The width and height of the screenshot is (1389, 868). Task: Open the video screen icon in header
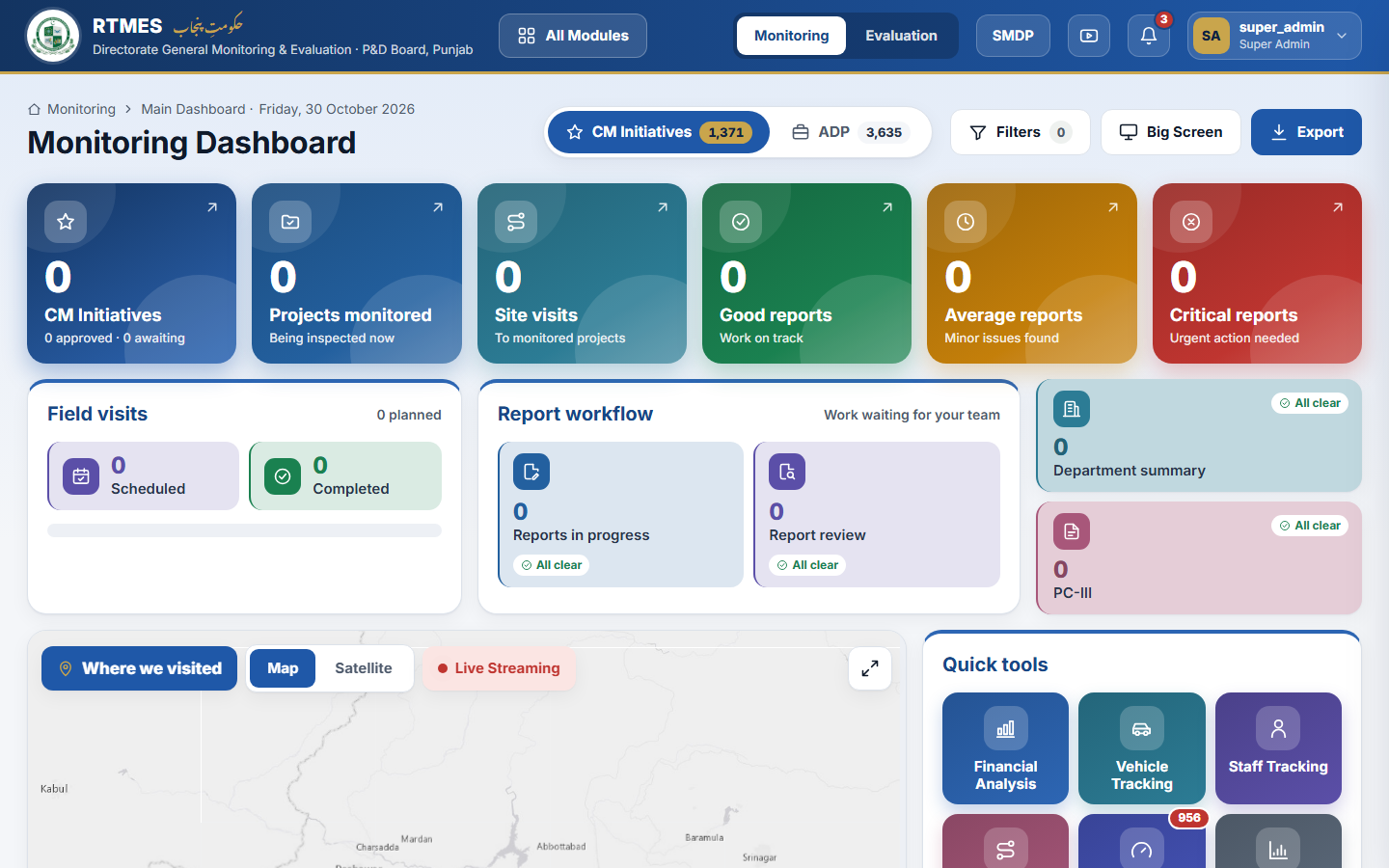(x=1089, y=36)
